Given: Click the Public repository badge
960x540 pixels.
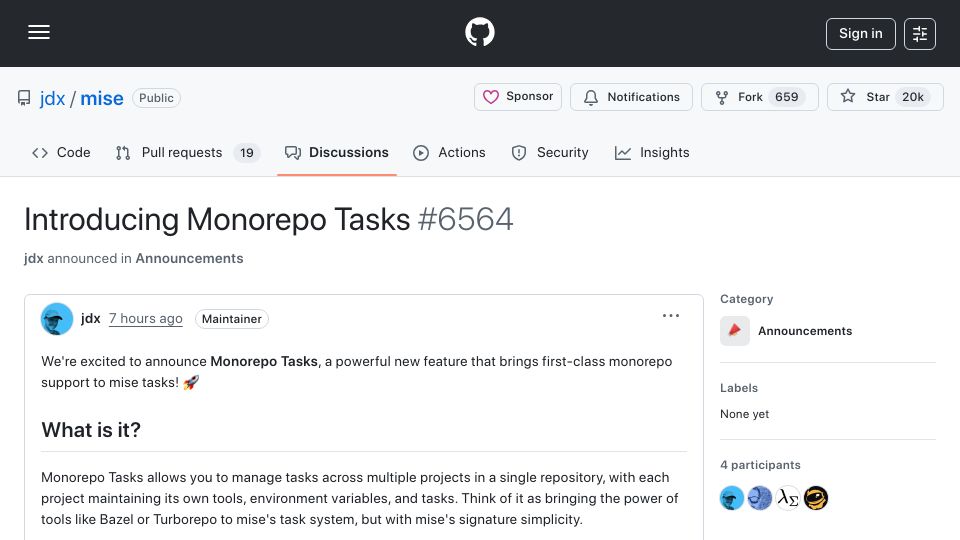Looking at the screenshot, I should coord(156,98).
